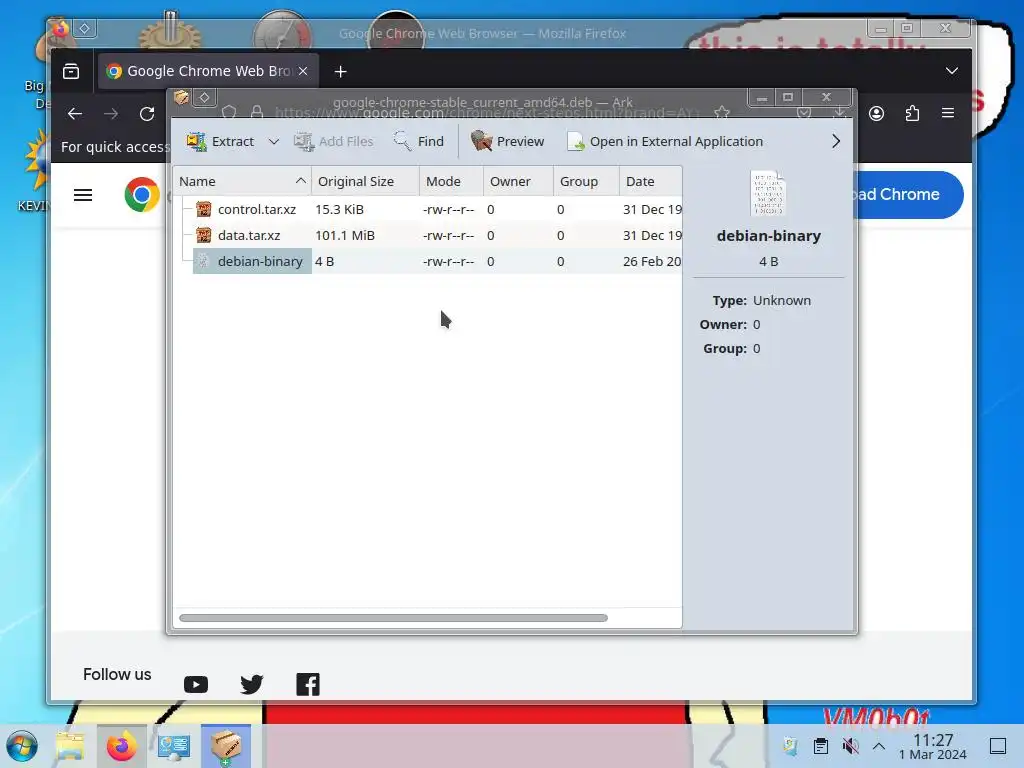
Task: Click the Firefox window pin icon in title bar
Action: point(85,28)
